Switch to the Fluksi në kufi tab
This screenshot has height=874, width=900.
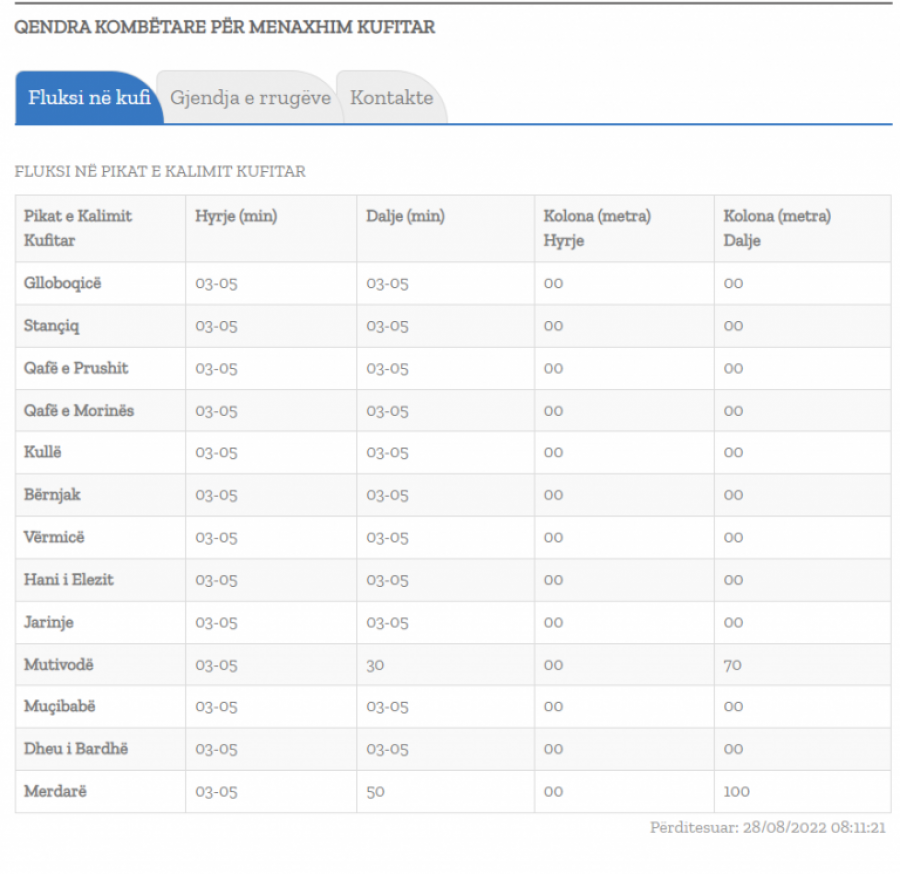click(x=90, y=98)
